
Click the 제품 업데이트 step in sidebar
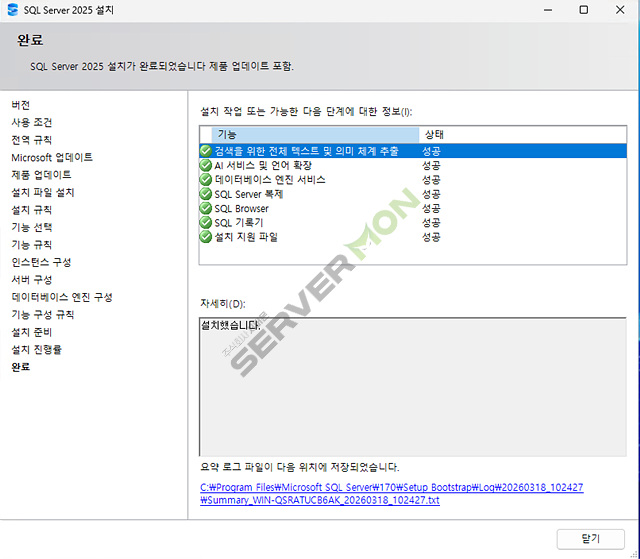pos(41,175)
